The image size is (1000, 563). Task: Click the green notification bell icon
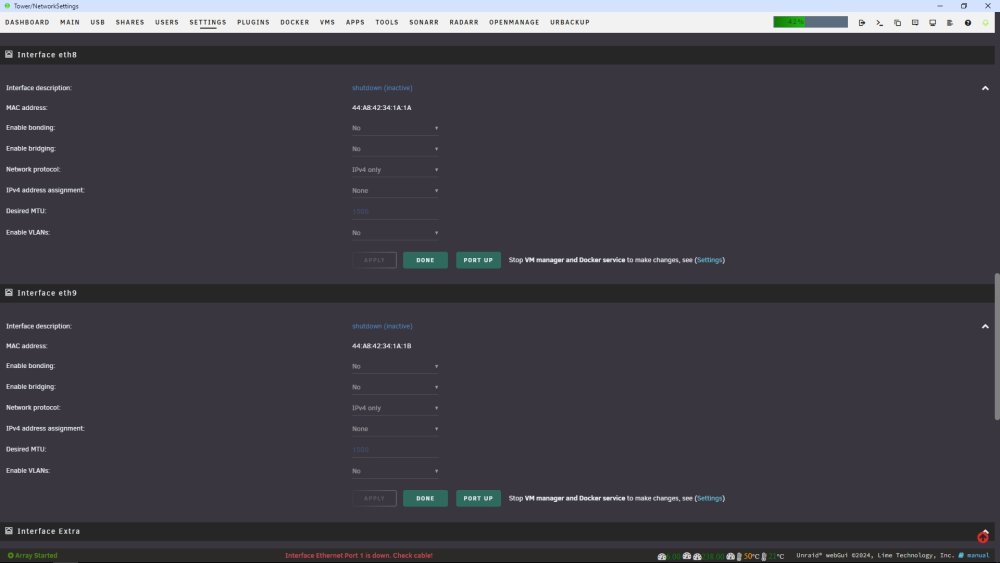click(x=985, y=22)
